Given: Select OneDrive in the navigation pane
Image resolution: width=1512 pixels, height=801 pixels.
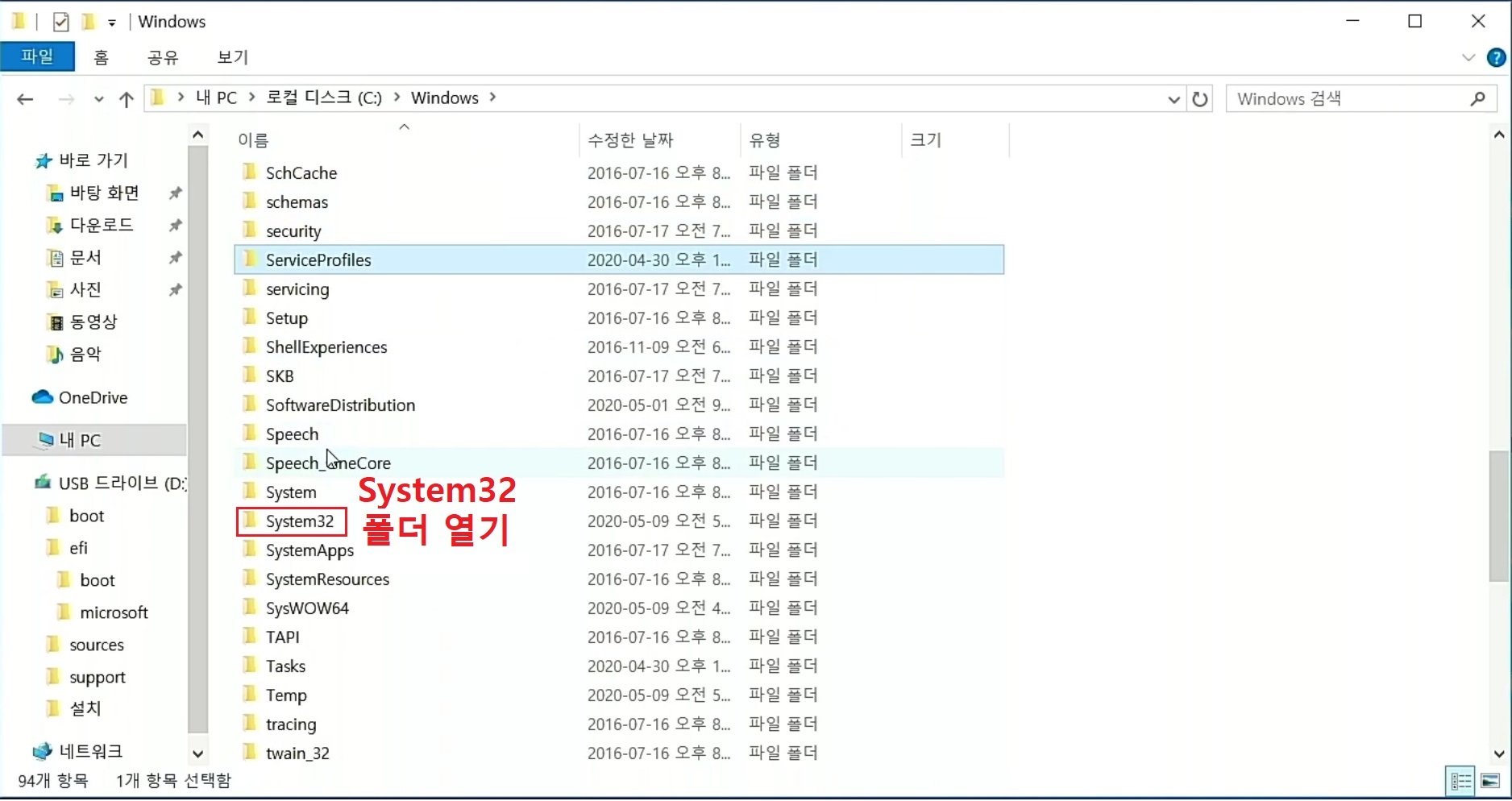Looking at the screenshot, I should [x=93, y=397].
